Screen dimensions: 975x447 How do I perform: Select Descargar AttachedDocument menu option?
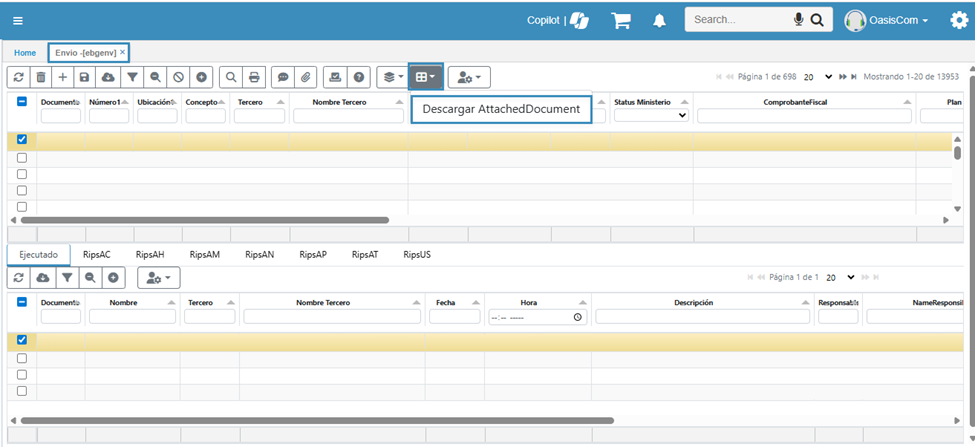pos(501,109)
